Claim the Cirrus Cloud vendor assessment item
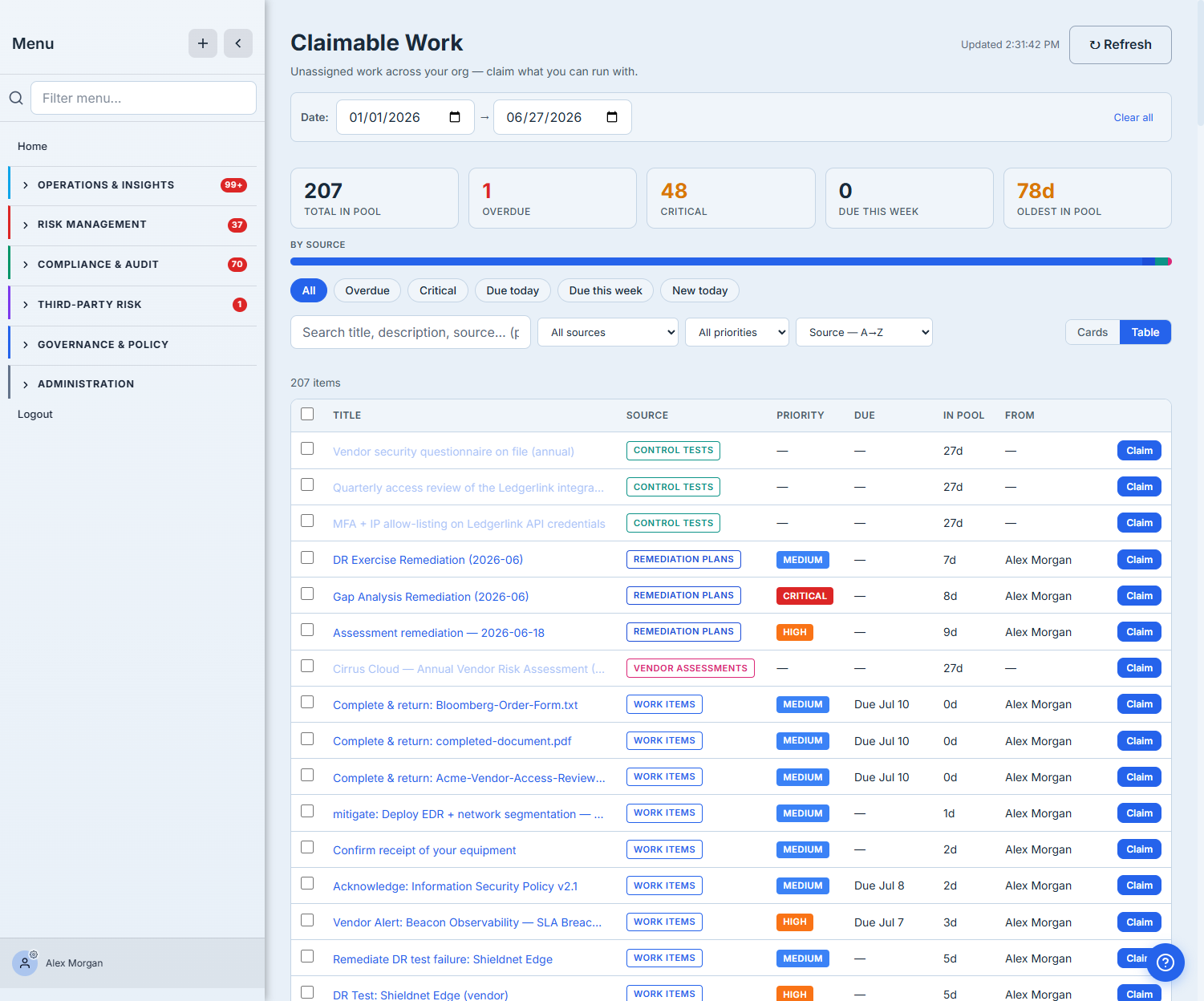The height and width of the screenshot is (1001, 1204). (x=1139, y=668)
